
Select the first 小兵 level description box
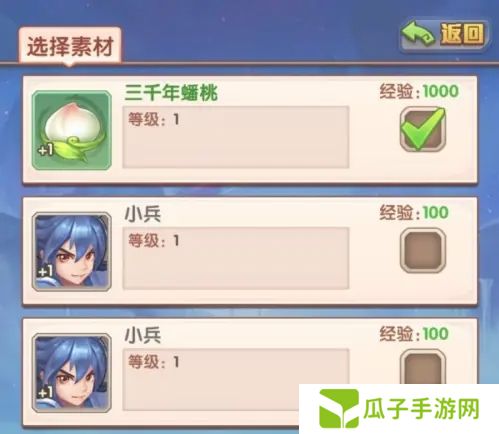tap(236, 258)
